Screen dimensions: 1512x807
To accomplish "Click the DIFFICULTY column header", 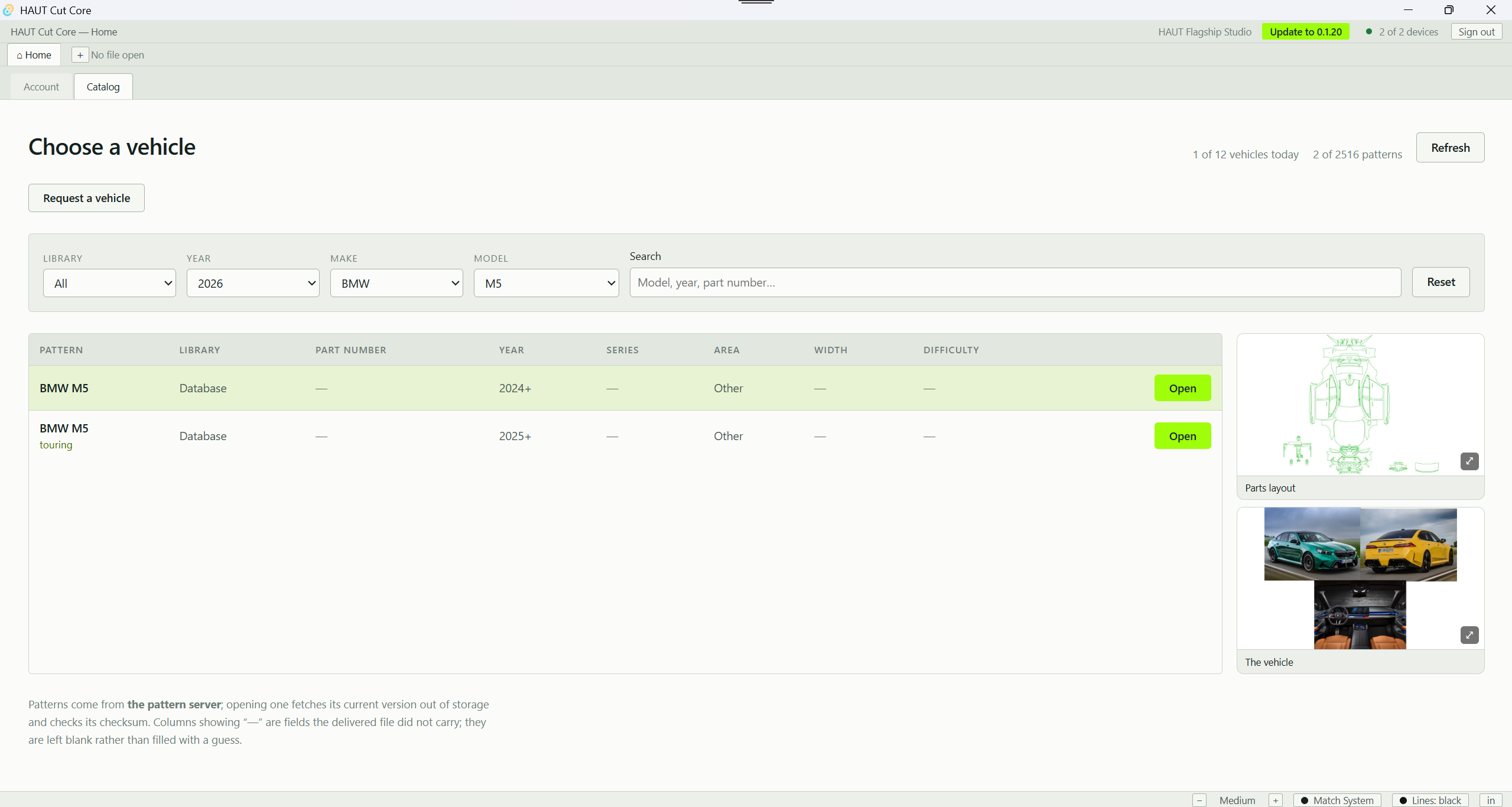I will 951,350.
